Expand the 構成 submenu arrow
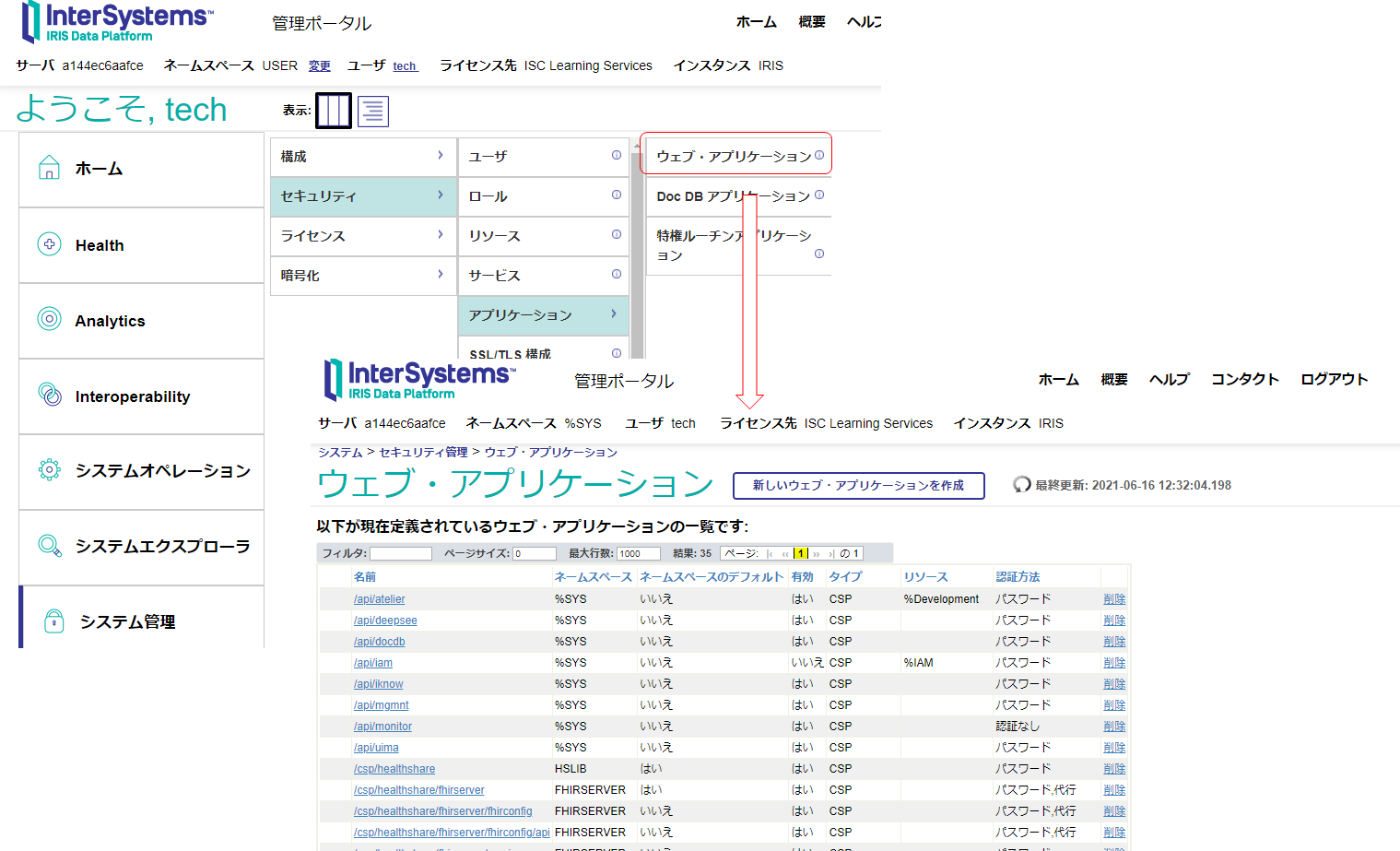 pyautogui.click(x=441, y=156)
